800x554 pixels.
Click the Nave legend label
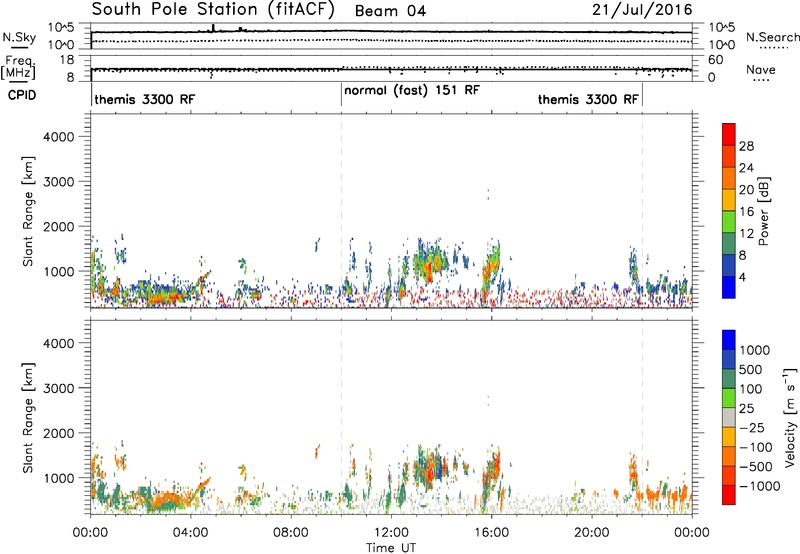[x=761, y=69]
